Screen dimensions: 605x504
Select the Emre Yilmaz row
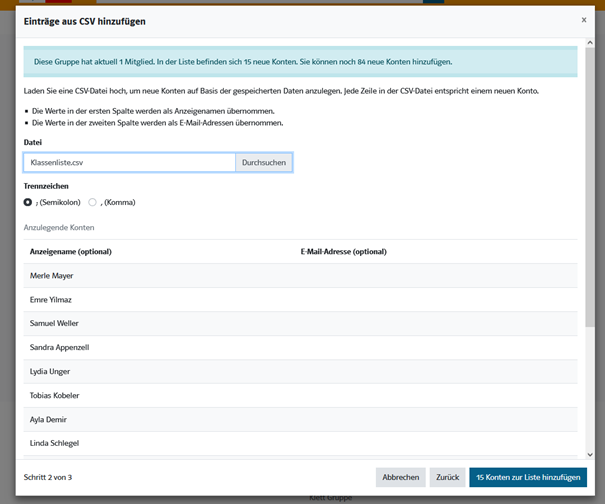pos(51,299)
